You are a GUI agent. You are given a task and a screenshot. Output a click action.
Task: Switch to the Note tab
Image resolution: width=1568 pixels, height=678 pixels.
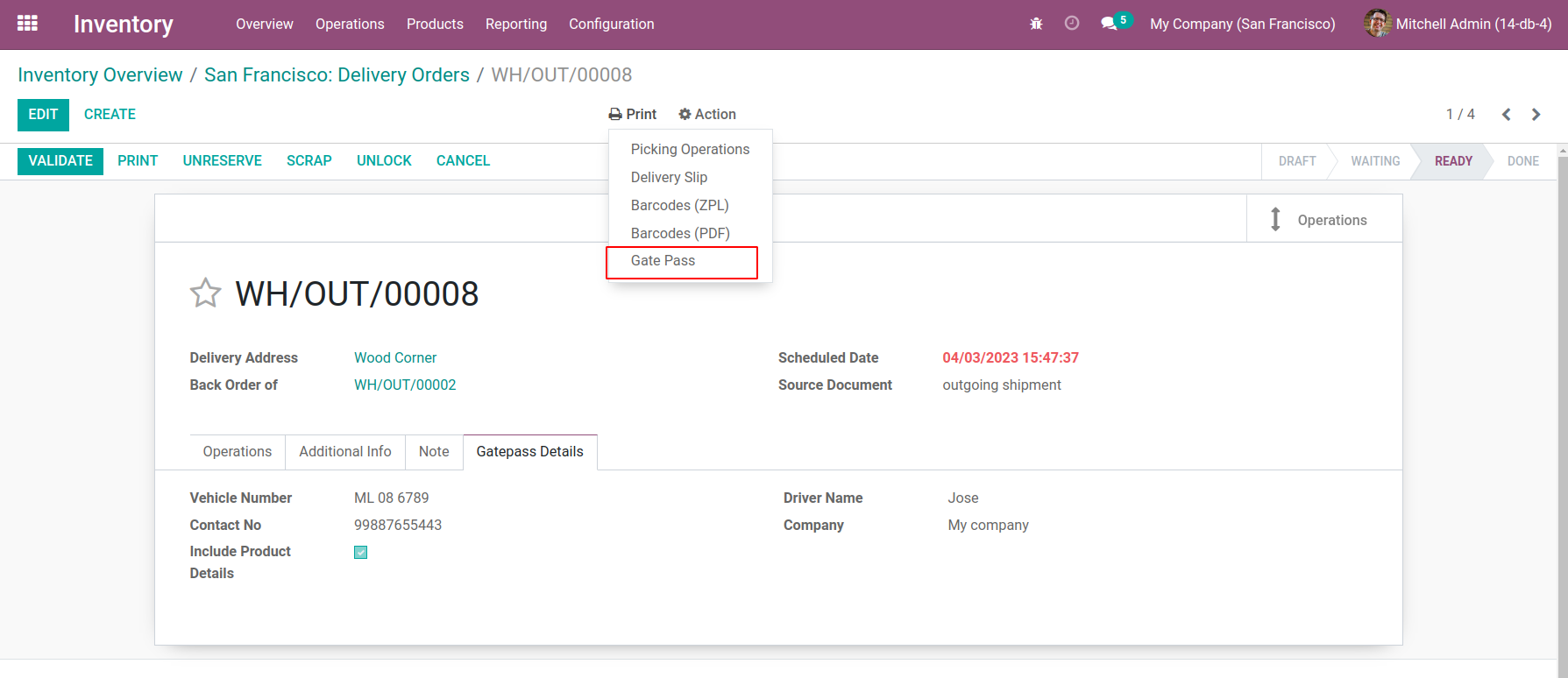tap(434, 452)
